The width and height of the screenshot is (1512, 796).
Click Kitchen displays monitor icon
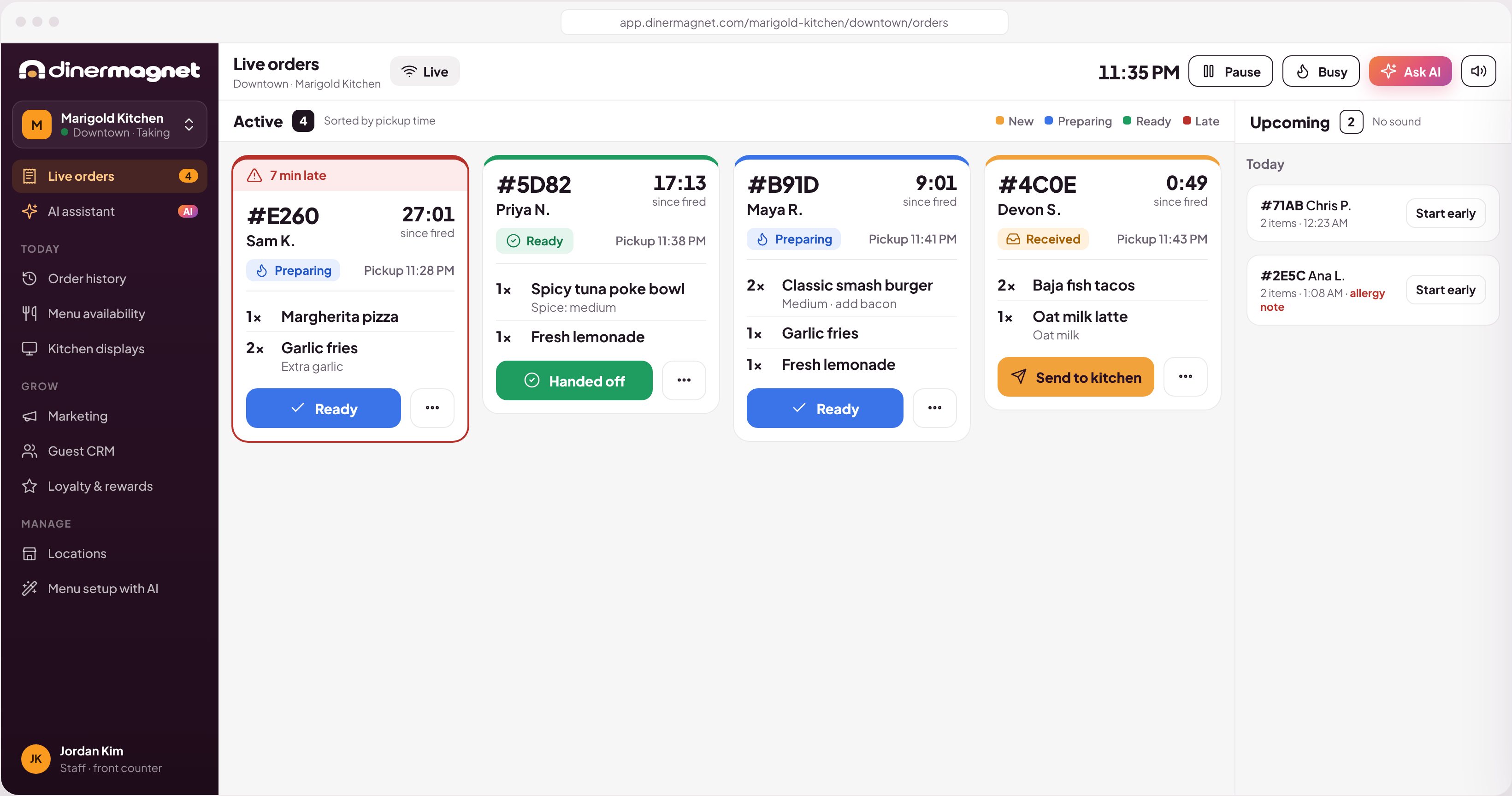click(x=30, y=349)
